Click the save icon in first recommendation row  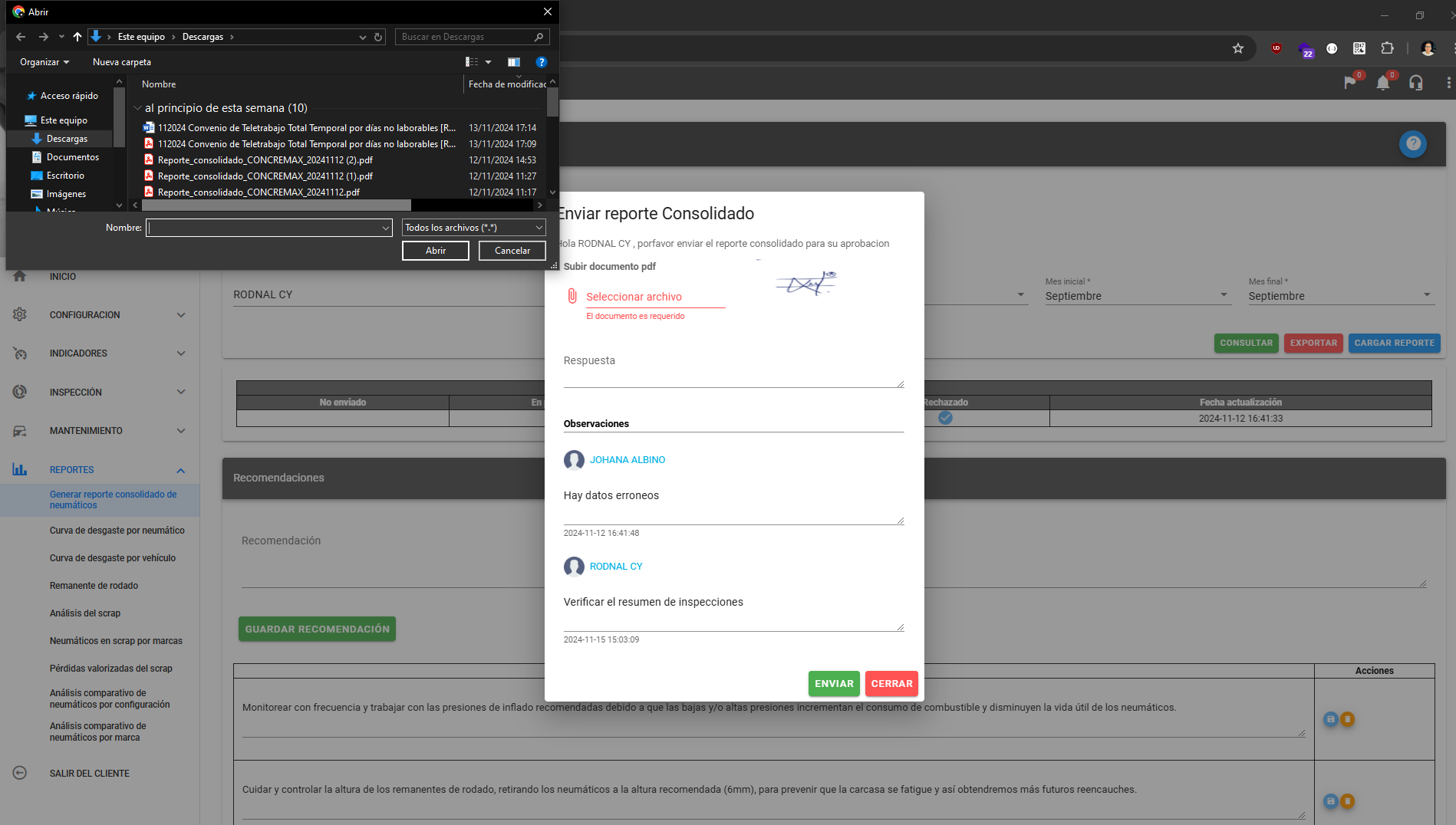tap(1331, 719)
